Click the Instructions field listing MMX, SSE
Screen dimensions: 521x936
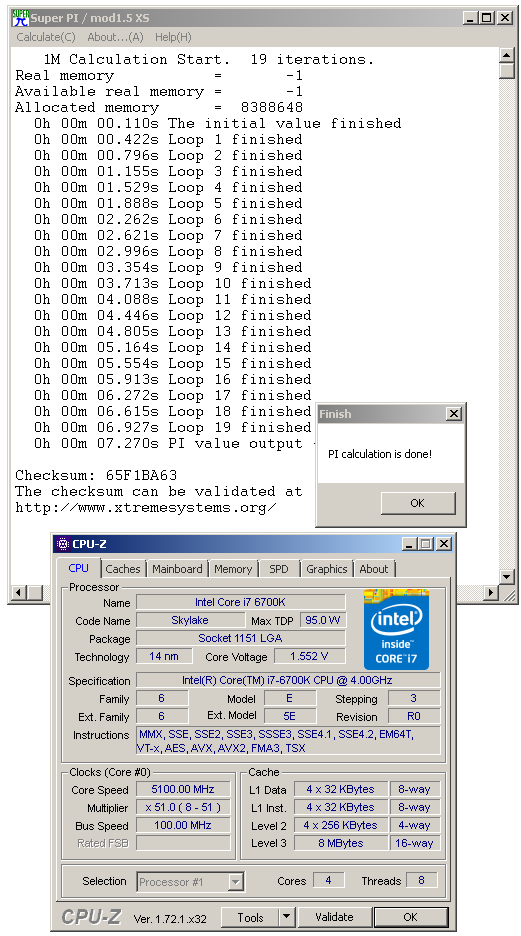click(x=288, y=741)
